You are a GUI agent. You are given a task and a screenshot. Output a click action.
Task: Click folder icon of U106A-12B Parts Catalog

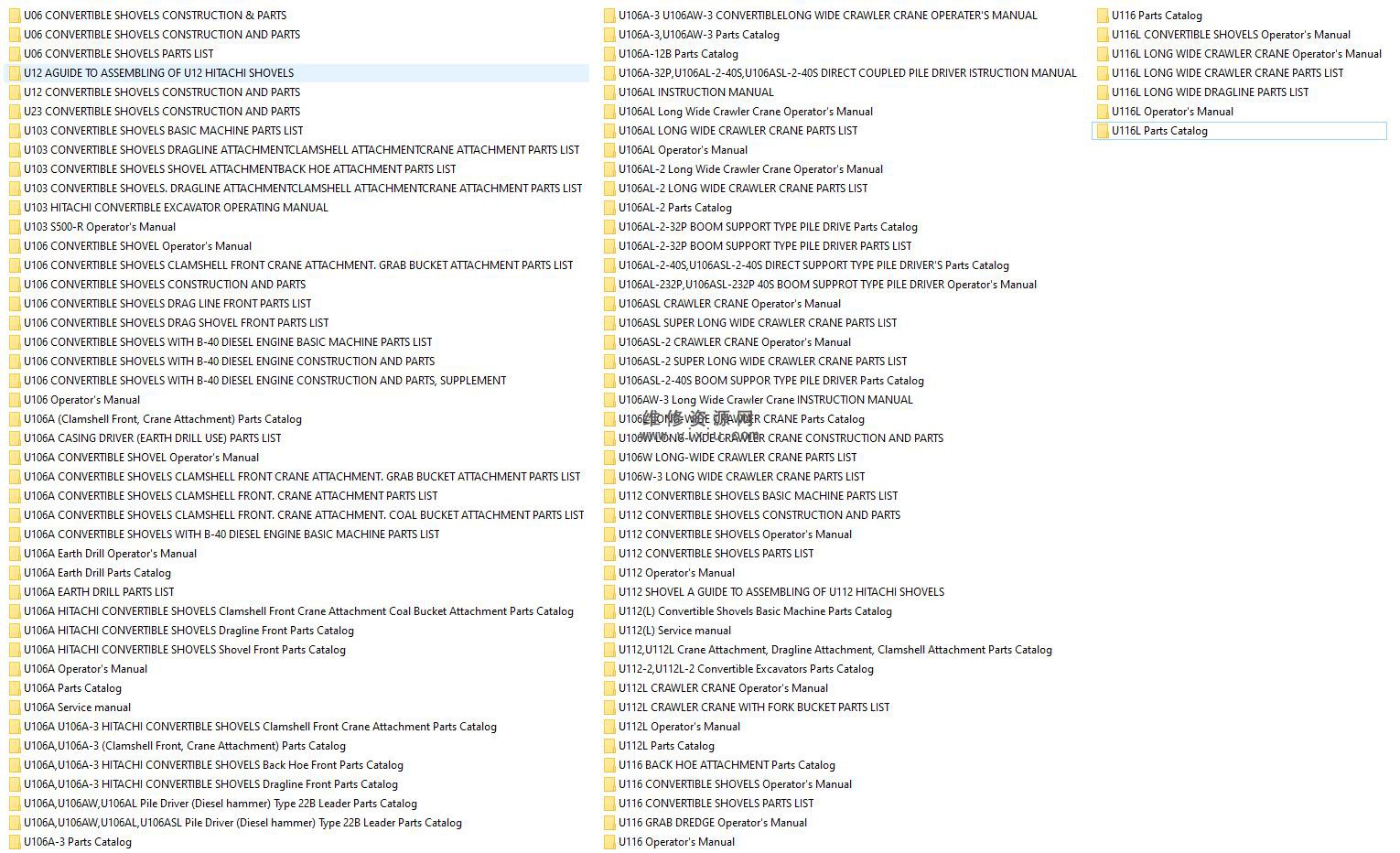click(x=609, y=54)
